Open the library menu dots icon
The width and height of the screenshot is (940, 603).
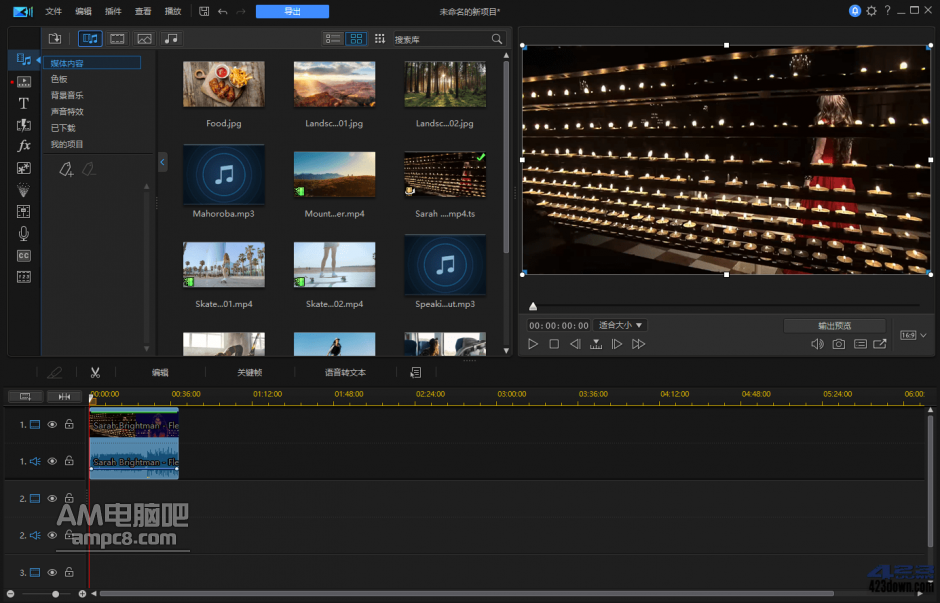tap(379, 39)
